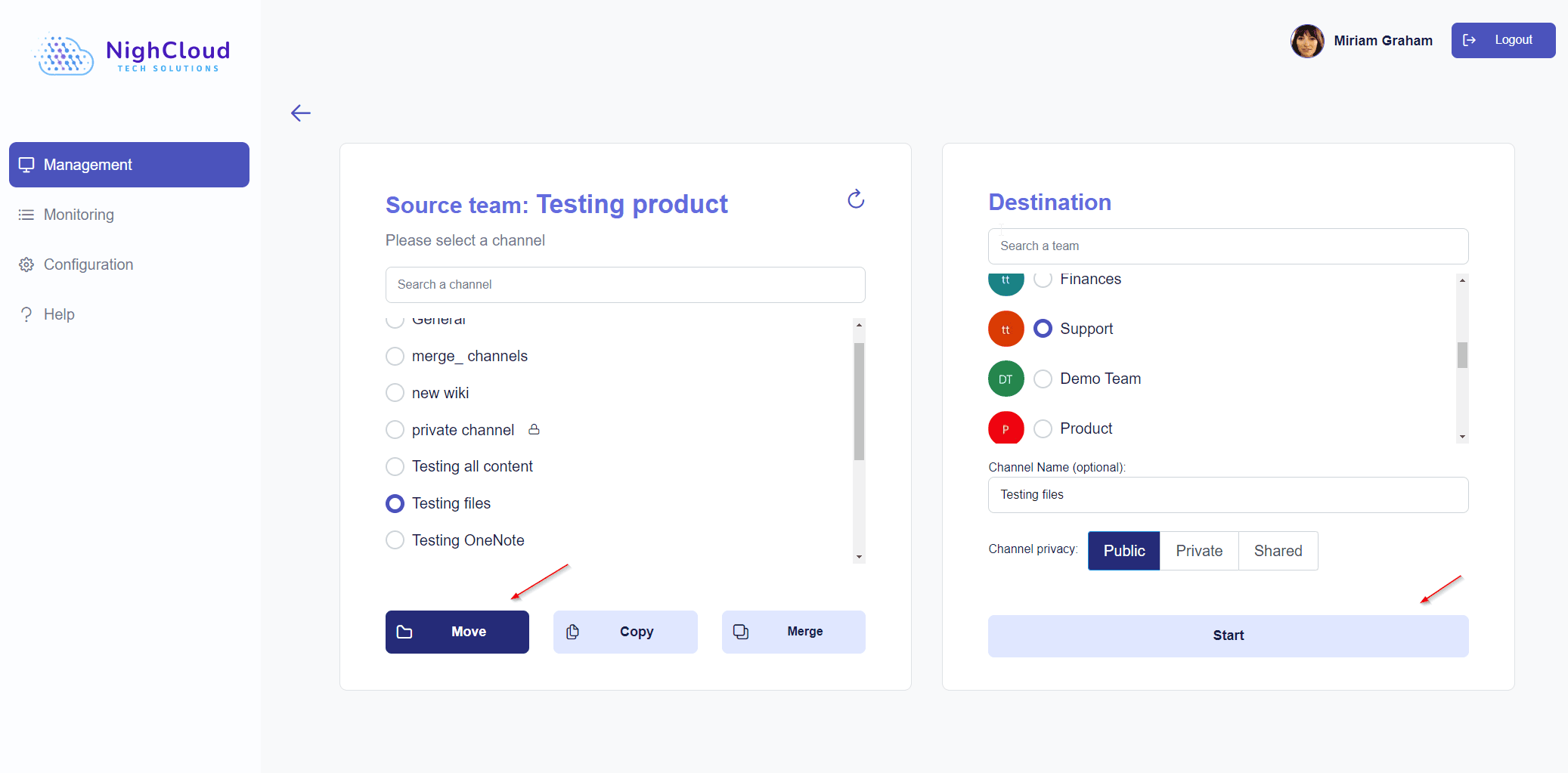The width and height of the screenshot is (1568, 773).
Task: Open the Configuration menu item
Action: tap(88, 264)
